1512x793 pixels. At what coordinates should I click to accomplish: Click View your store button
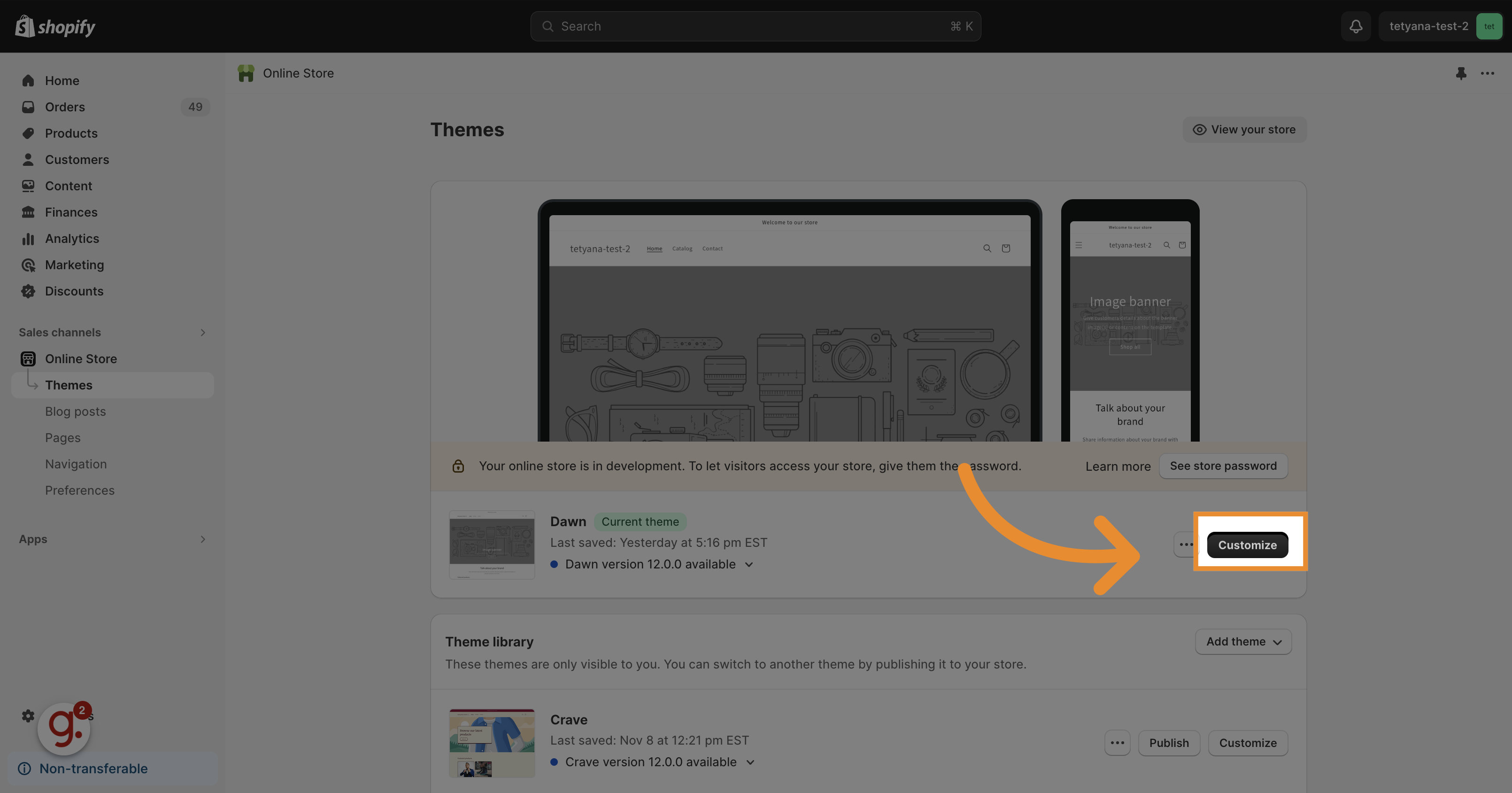pos(1244,129)
